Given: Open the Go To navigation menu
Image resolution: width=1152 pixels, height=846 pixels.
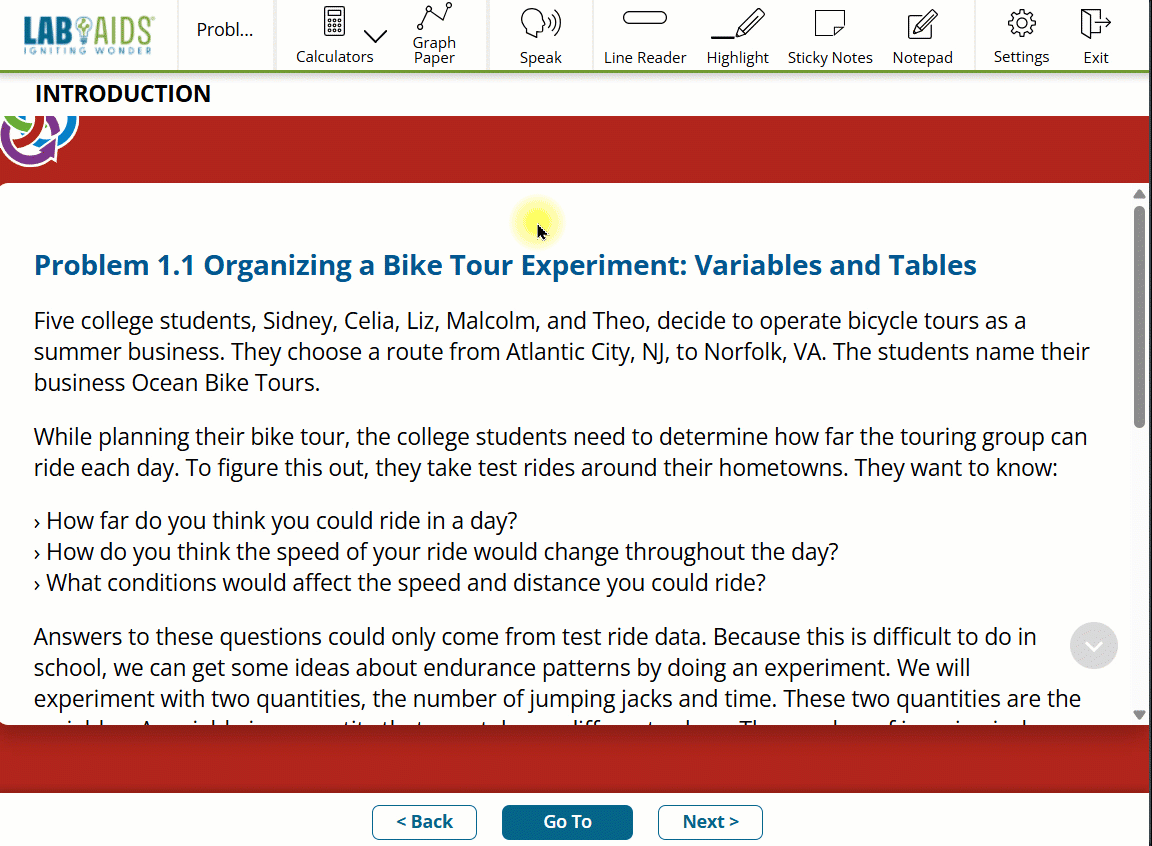Looking at the screenshot, I should pos(567,822).
